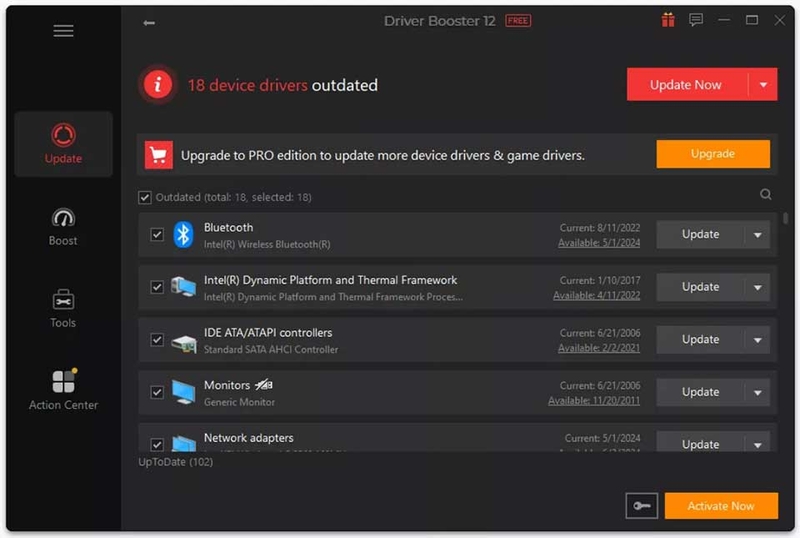
Task: Click the badge icon beside Monitors
Action: pos(264,385)
